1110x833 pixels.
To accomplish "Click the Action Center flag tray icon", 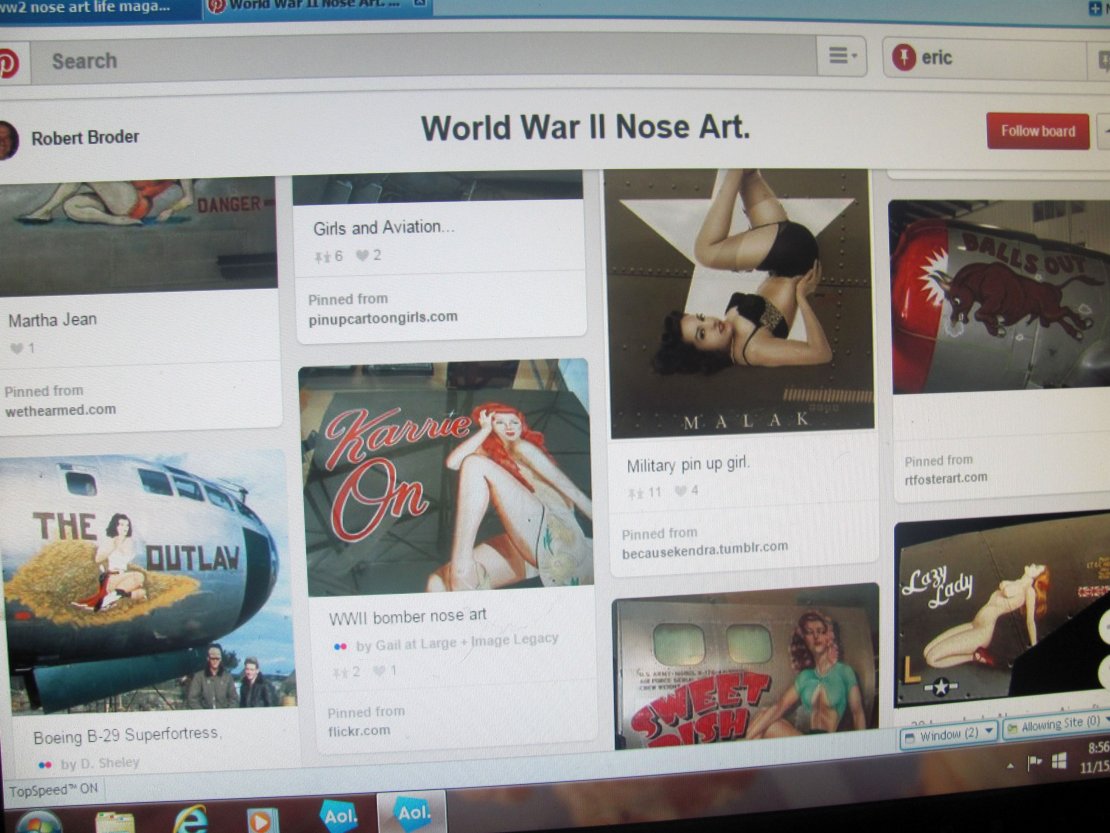I will [1034, 762].
